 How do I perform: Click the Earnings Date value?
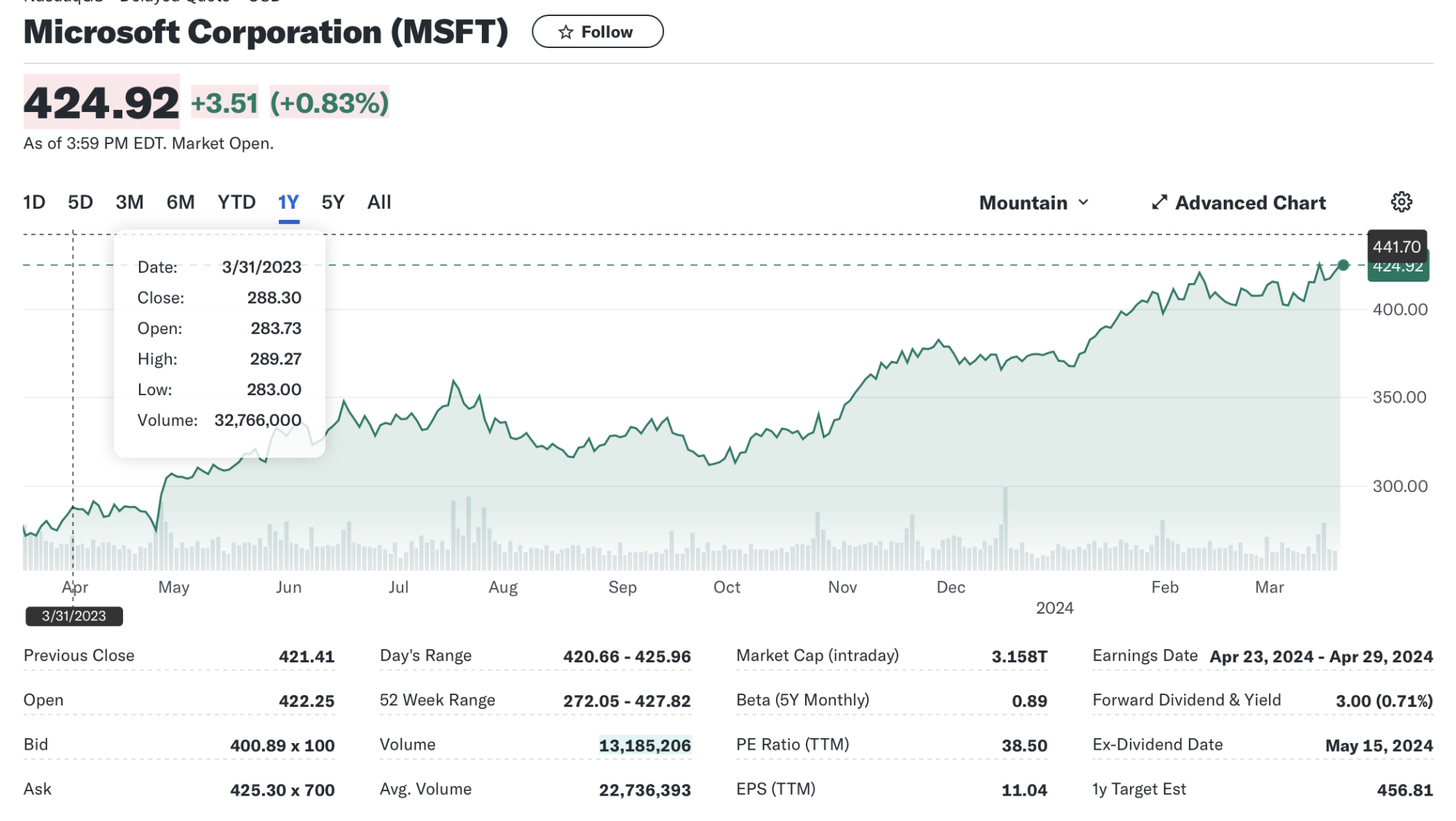1321,657
